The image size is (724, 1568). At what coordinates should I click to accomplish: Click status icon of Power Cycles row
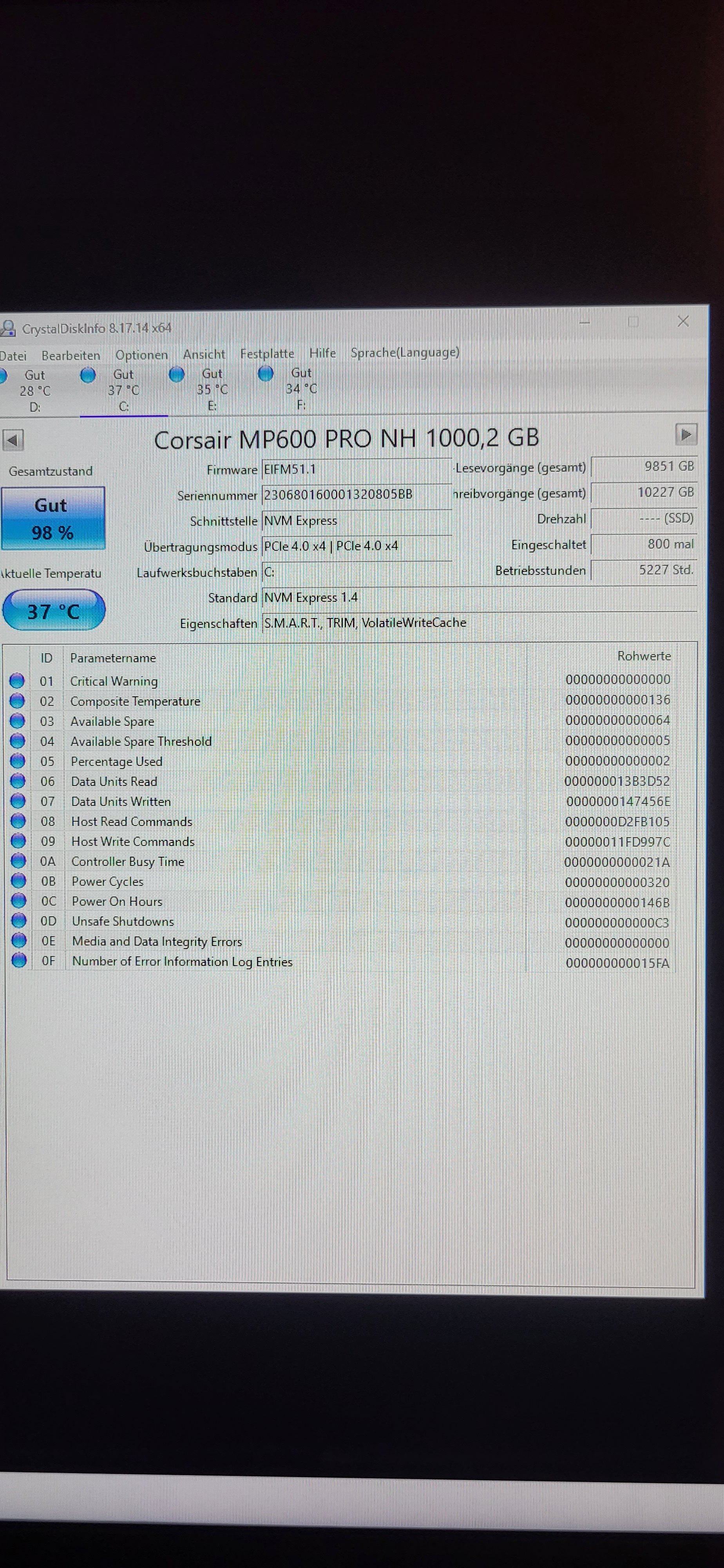point(19,881)
